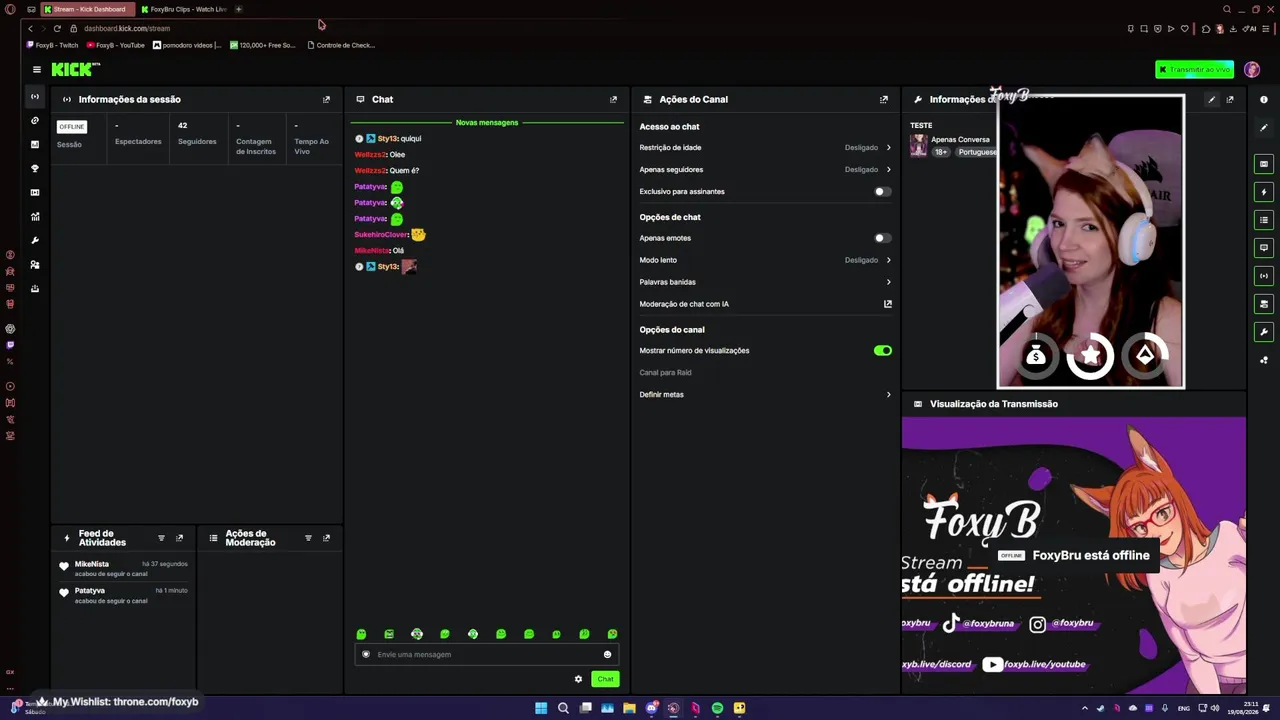Click SukehiroClover username in chat
1280x720 pixels.
click(381, 235)
